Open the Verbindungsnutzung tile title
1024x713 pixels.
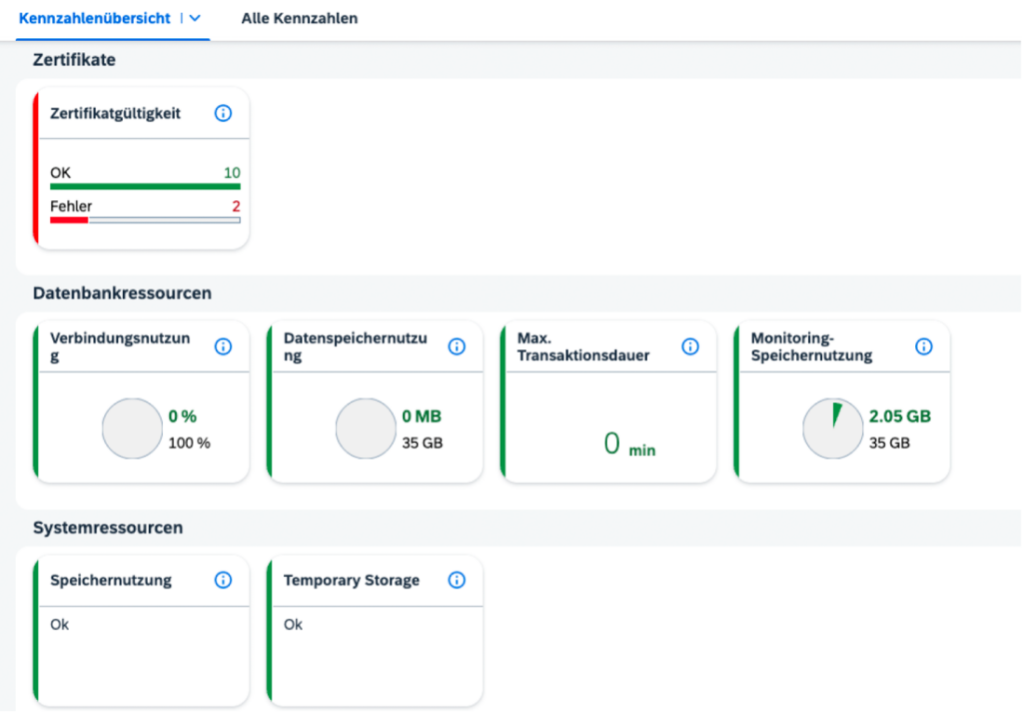pyautogui.click(x=120, y=347)
